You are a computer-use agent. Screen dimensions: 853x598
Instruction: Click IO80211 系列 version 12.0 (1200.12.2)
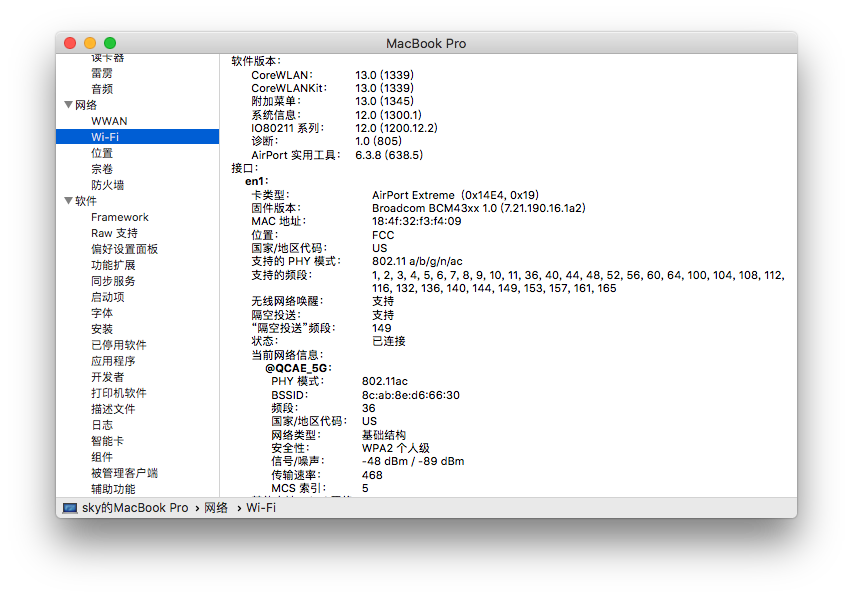click(x=396, y=128)
